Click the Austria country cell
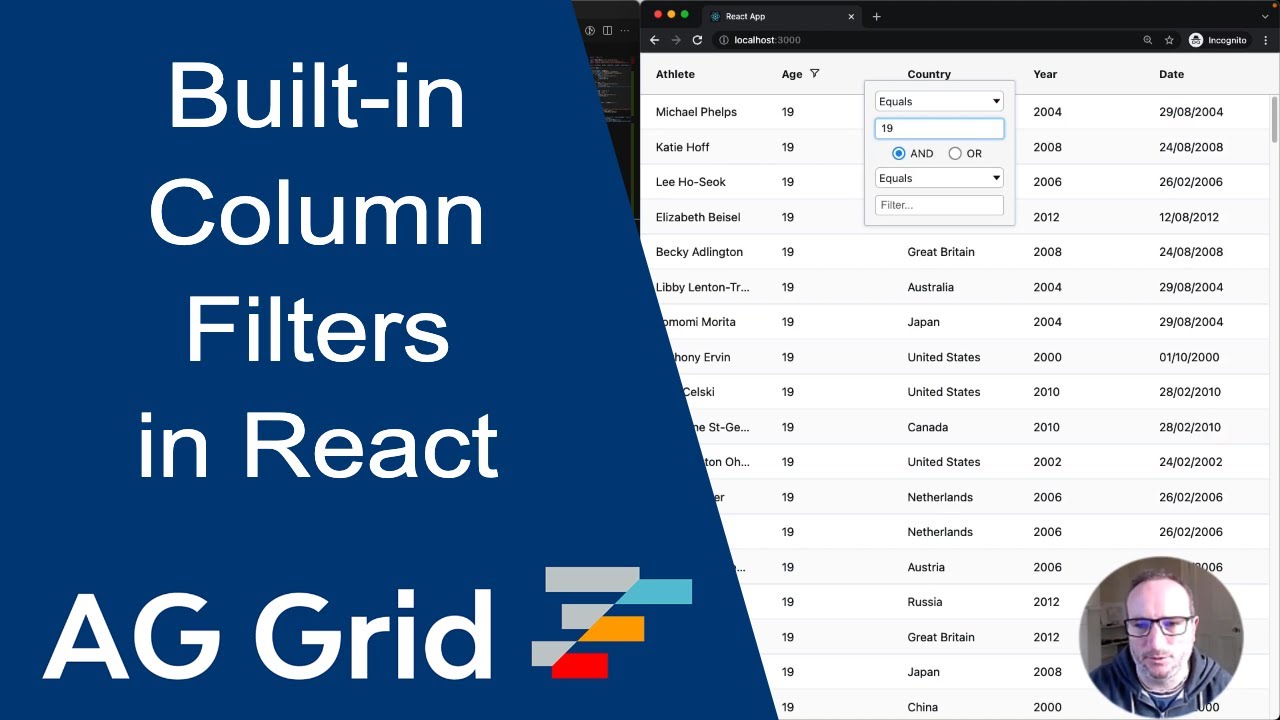Viewport: 1280px width, 720px height. pos(926,567)
